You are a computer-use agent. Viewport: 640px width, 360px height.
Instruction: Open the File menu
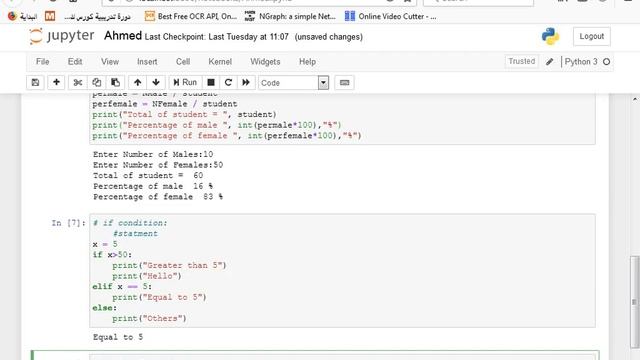pos(42,62)
